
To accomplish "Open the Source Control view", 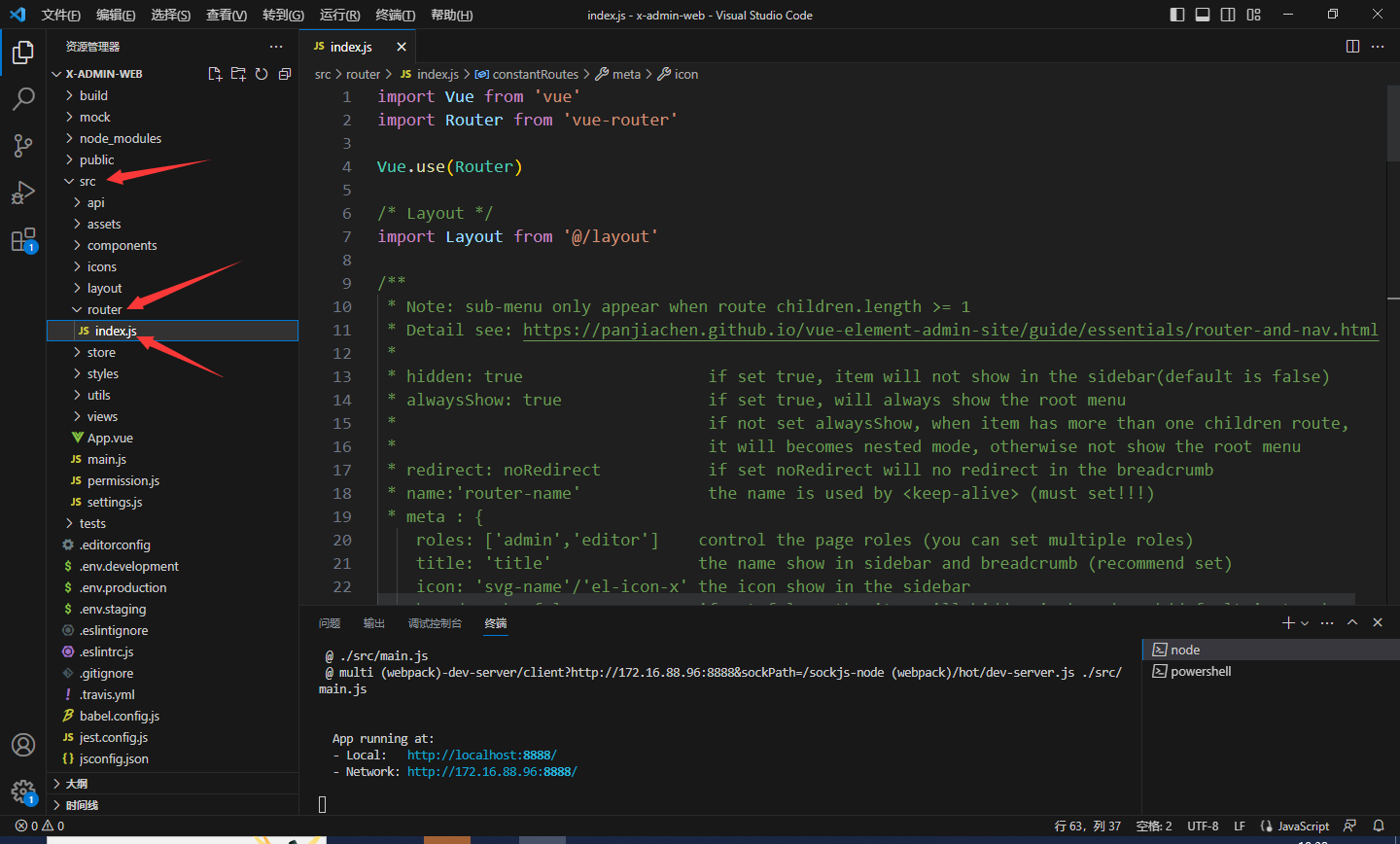I will point(23,146).
